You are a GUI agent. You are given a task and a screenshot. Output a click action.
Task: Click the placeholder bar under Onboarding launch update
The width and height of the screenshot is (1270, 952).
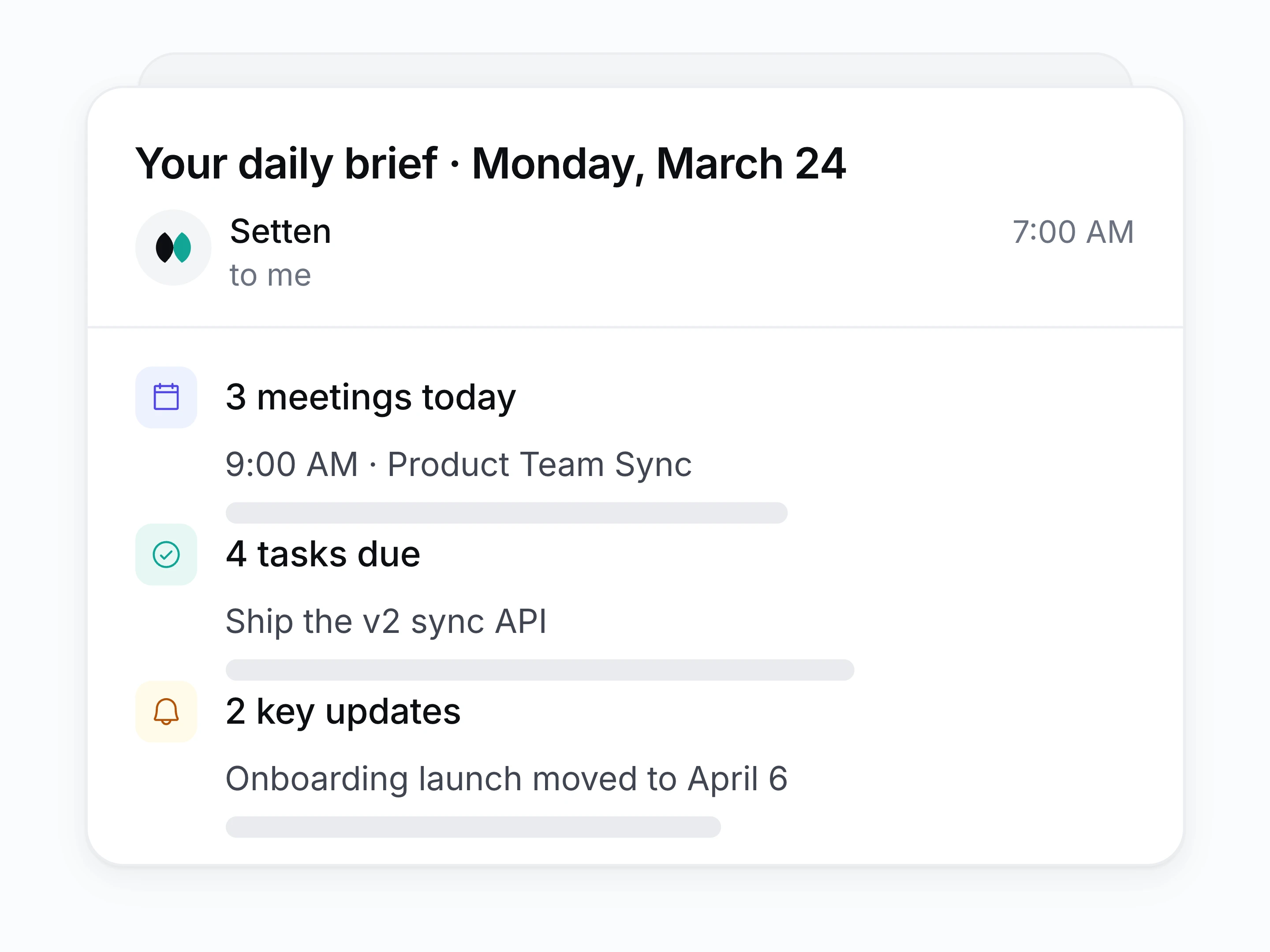(x=473, y=827)
